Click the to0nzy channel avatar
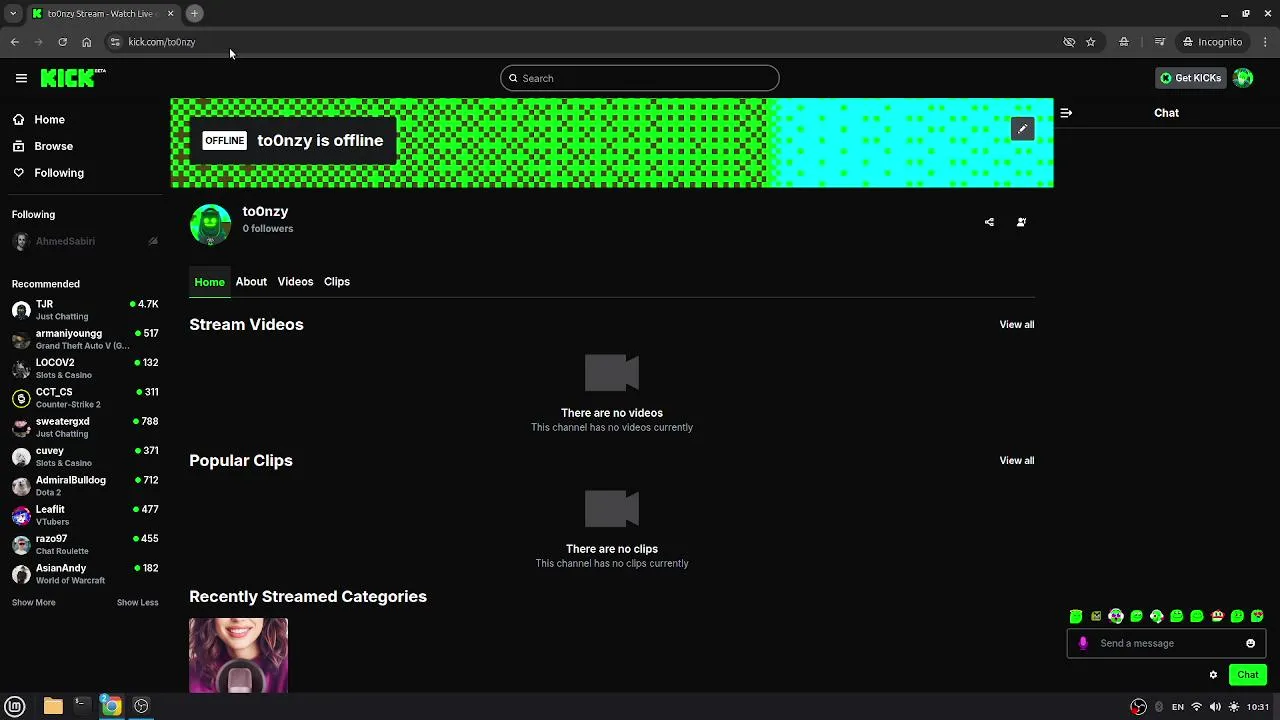Viewport: 1280px width, 720px height. tap(210, 224)
